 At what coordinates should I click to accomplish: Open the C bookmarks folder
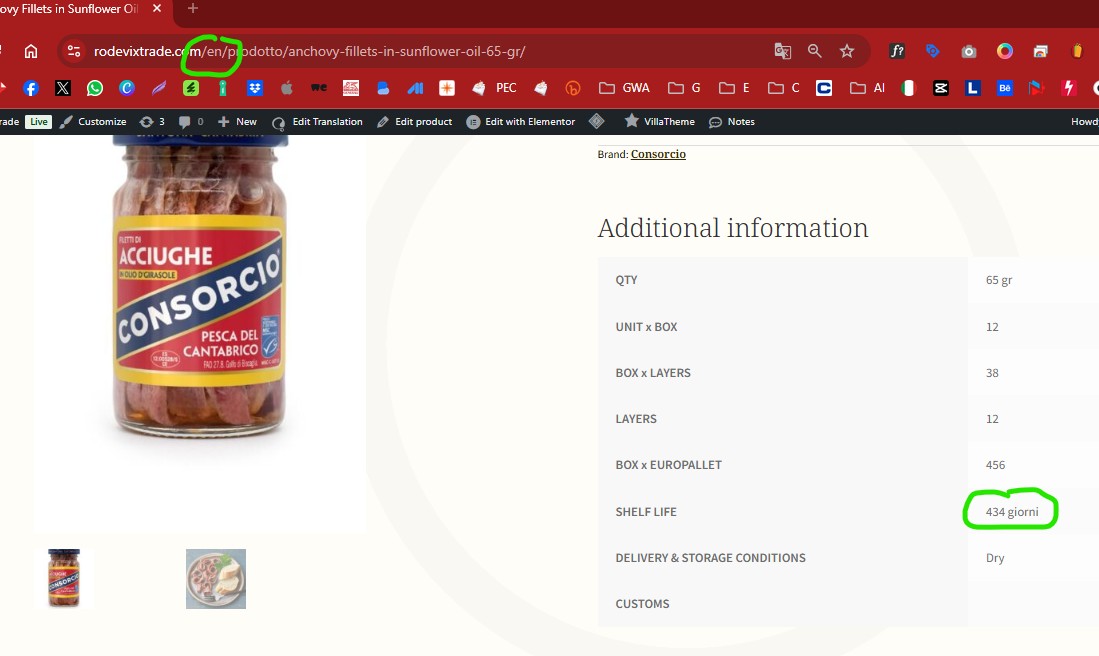(784, 88)
